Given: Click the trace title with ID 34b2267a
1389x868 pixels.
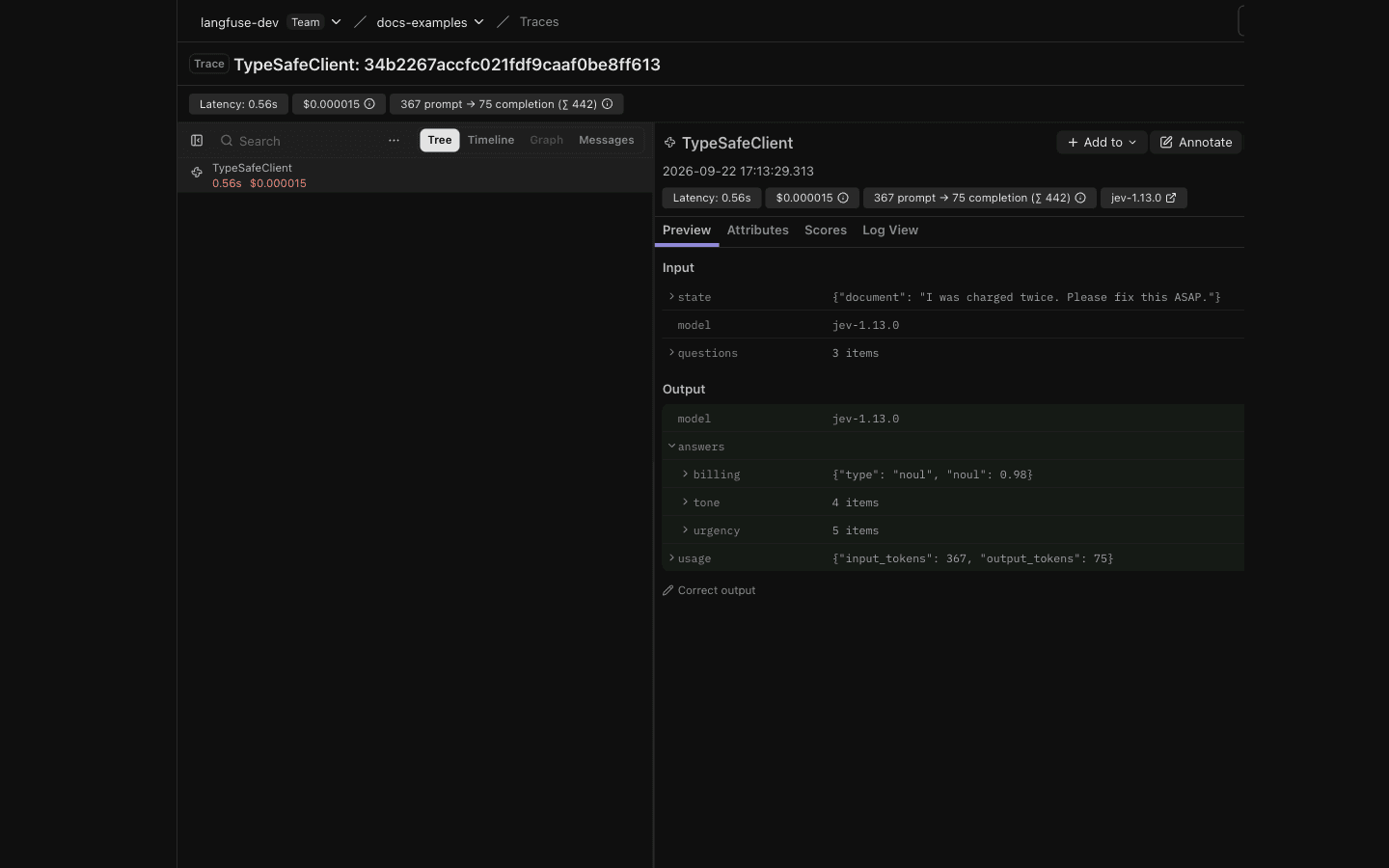Looking at the screenshot, I should [x=448, y=65].
